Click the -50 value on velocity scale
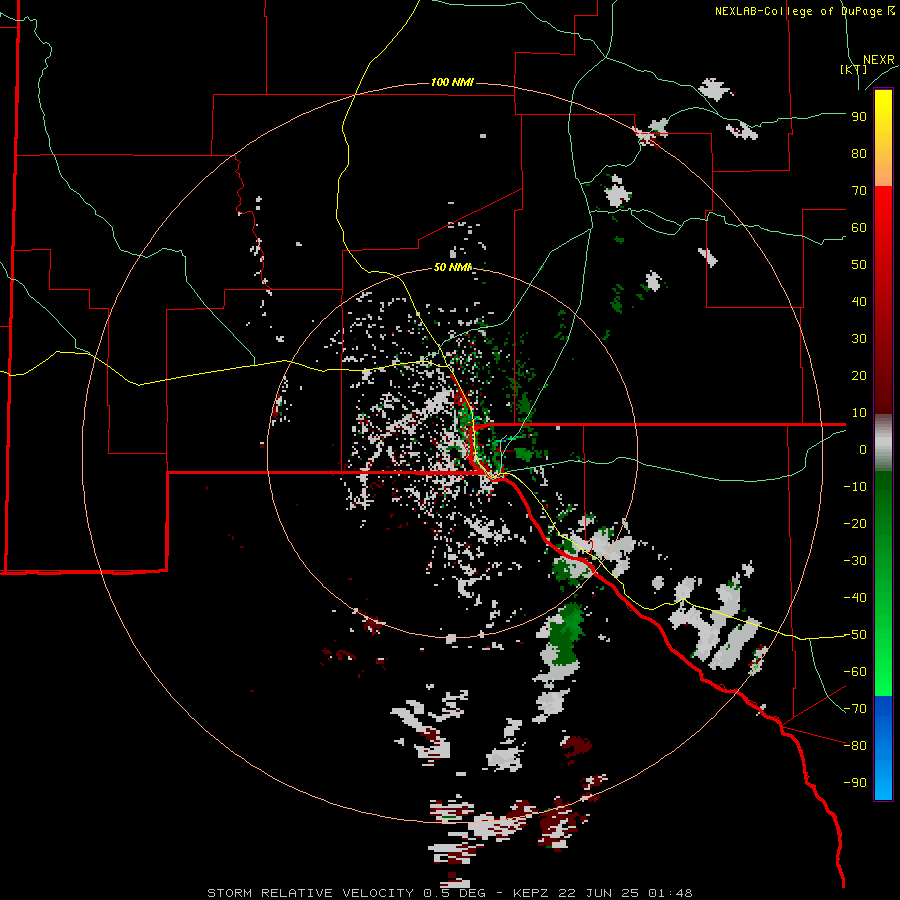The height and width of the screenshot is (900, 900). (855, 635)
